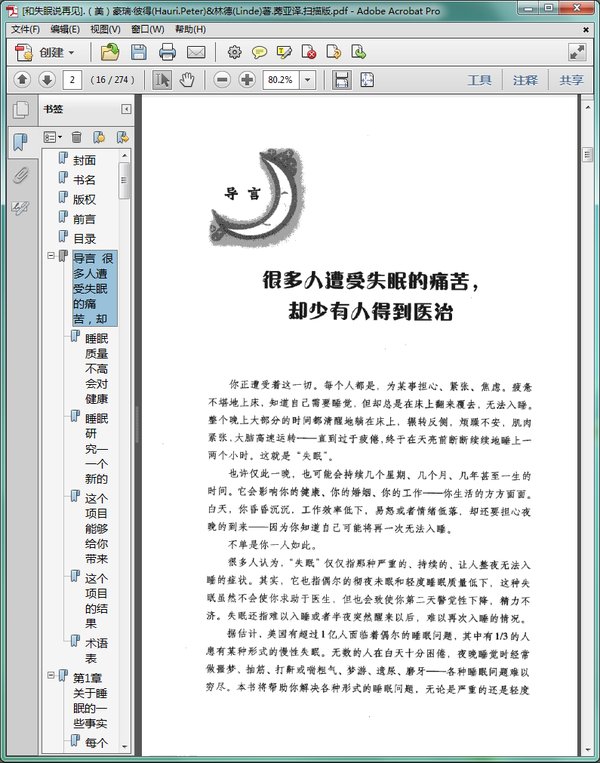600x763 pixels.
Task: Select bookmark 这个项目能够给你带来
Action: pos(97,528)
